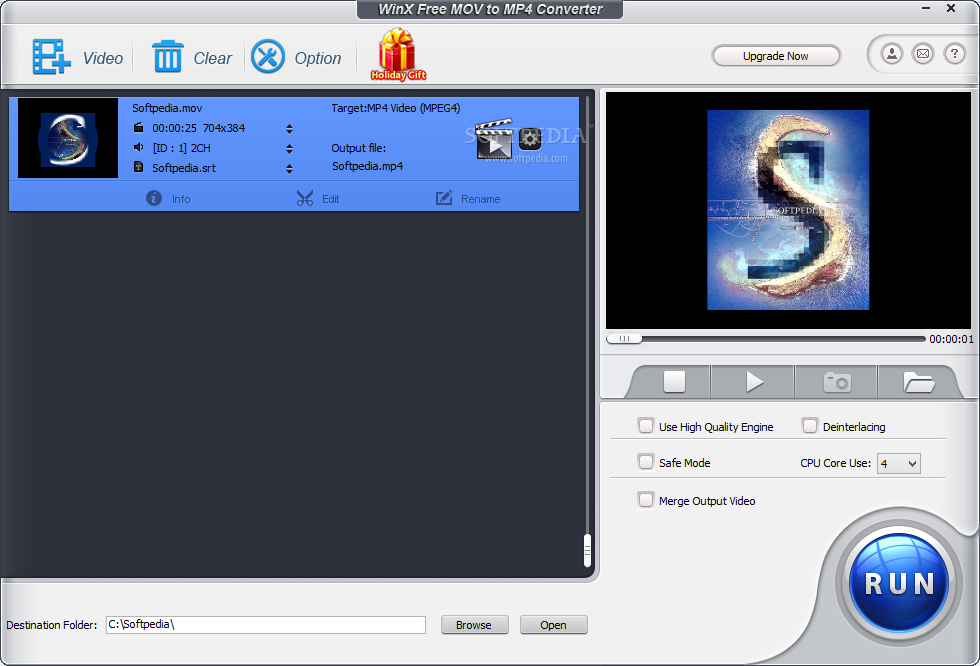Open the Option wrench icon
Viewport: 980px width, 666px height.
[x=268, y=57]
